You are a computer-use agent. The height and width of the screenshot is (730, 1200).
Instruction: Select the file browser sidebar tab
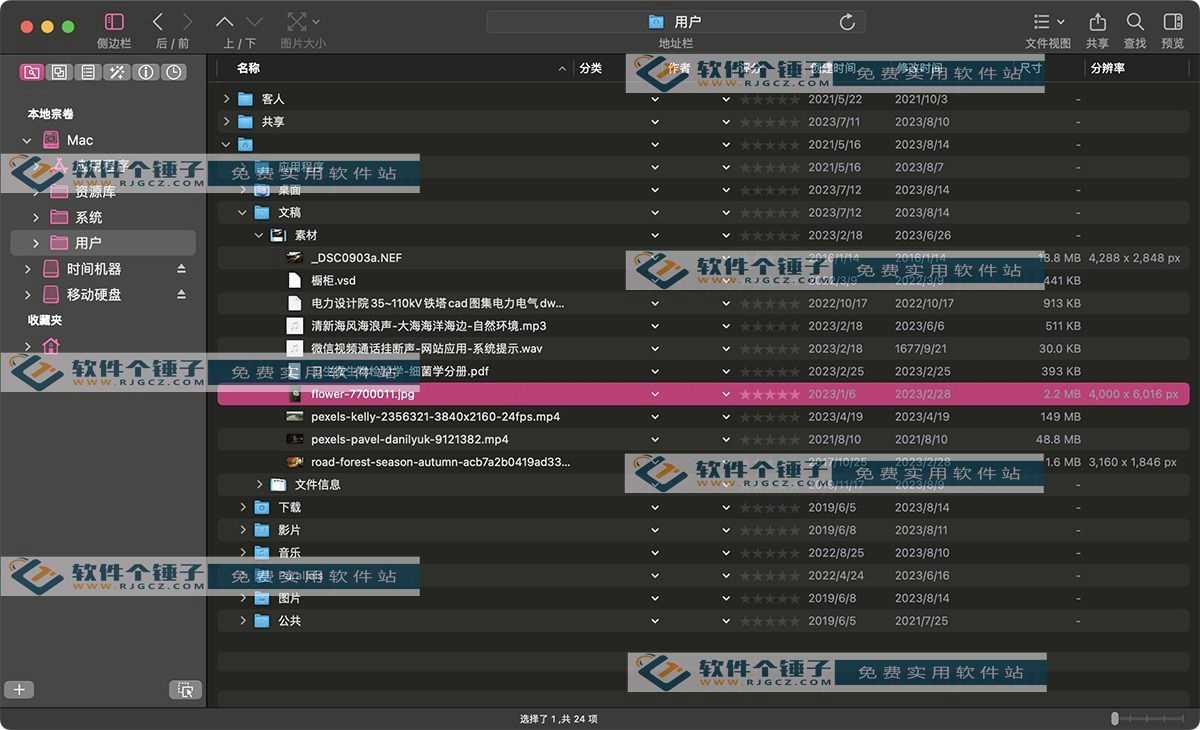tap(32, 72)
